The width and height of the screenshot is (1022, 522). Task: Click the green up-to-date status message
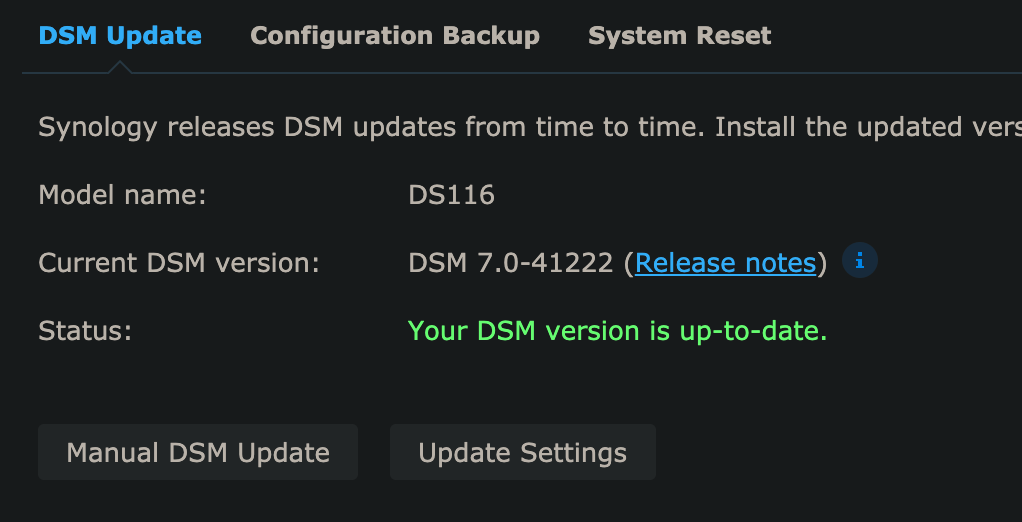point(617,331)
